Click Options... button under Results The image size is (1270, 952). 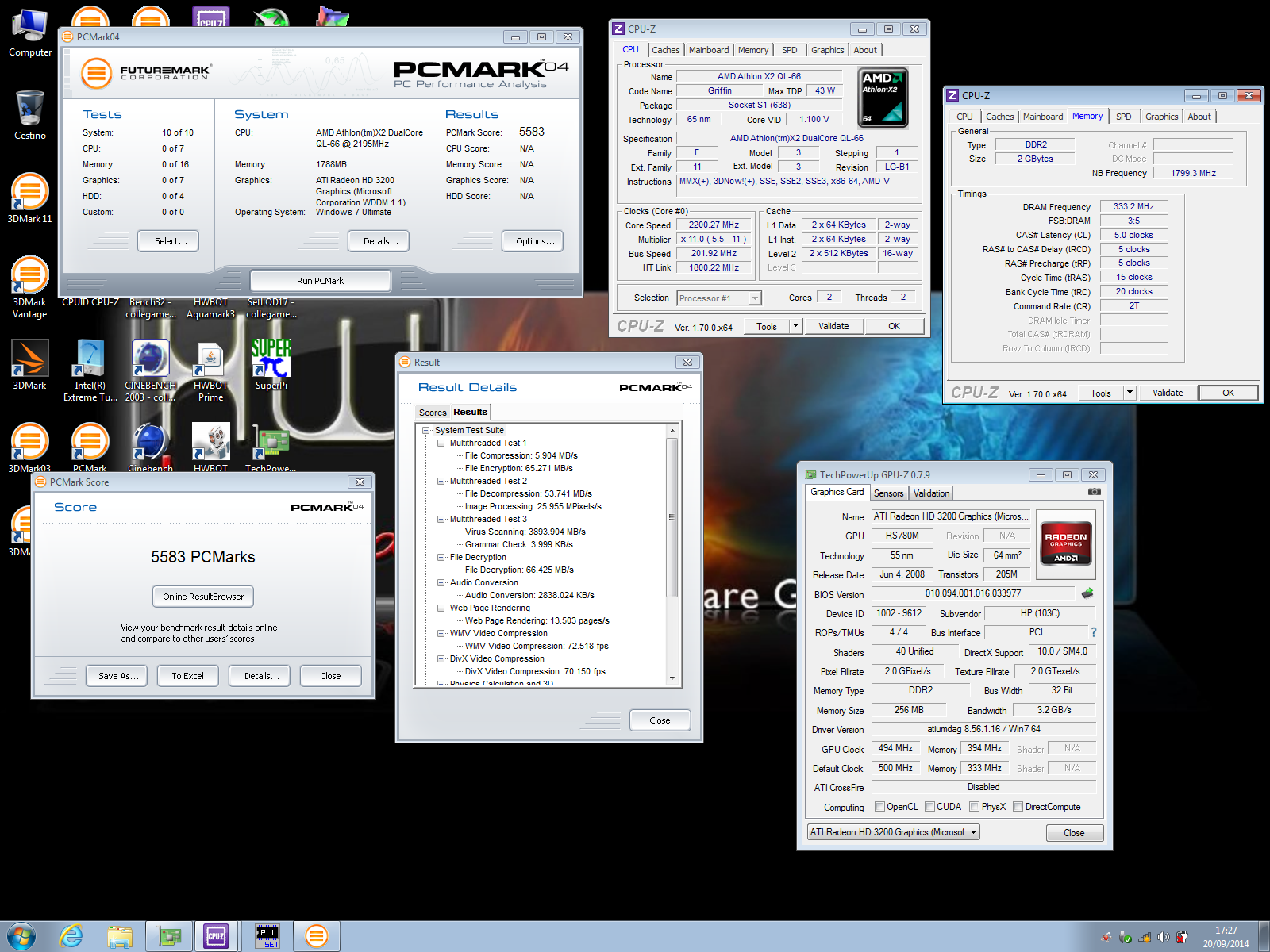[x=533, y=241]
